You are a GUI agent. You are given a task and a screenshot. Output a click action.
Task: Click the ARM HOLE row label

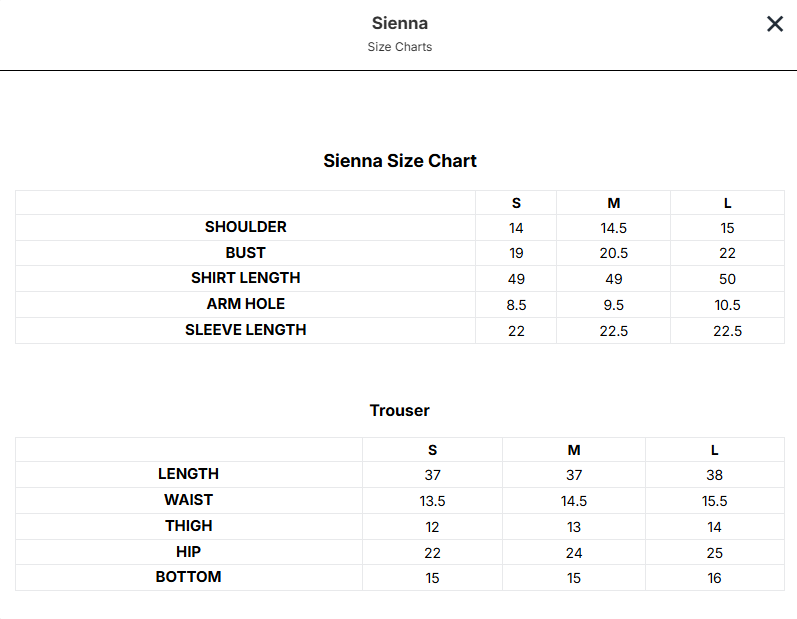pos(246,304)
